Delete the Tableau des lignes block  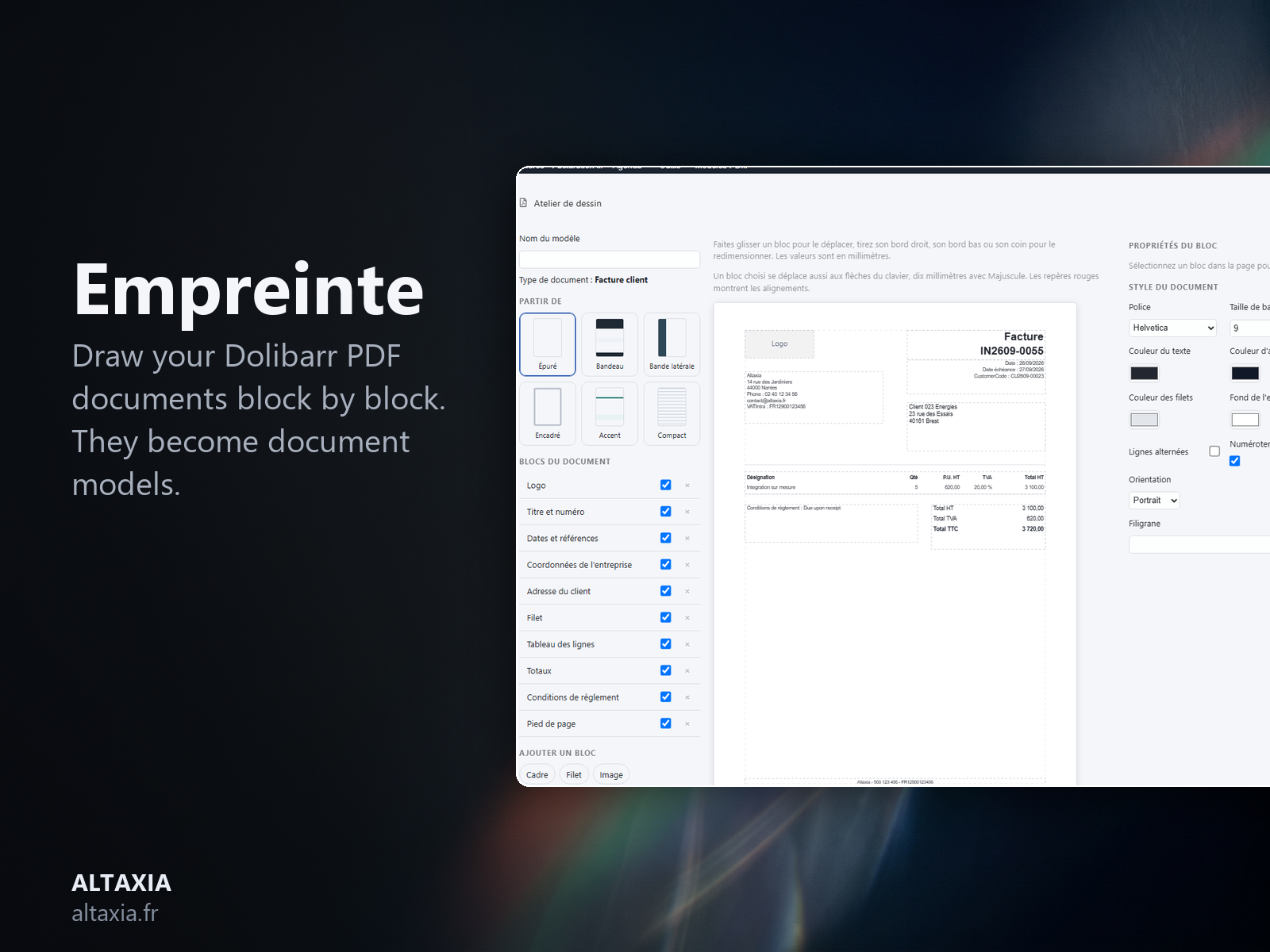click(x=687, y=644)
